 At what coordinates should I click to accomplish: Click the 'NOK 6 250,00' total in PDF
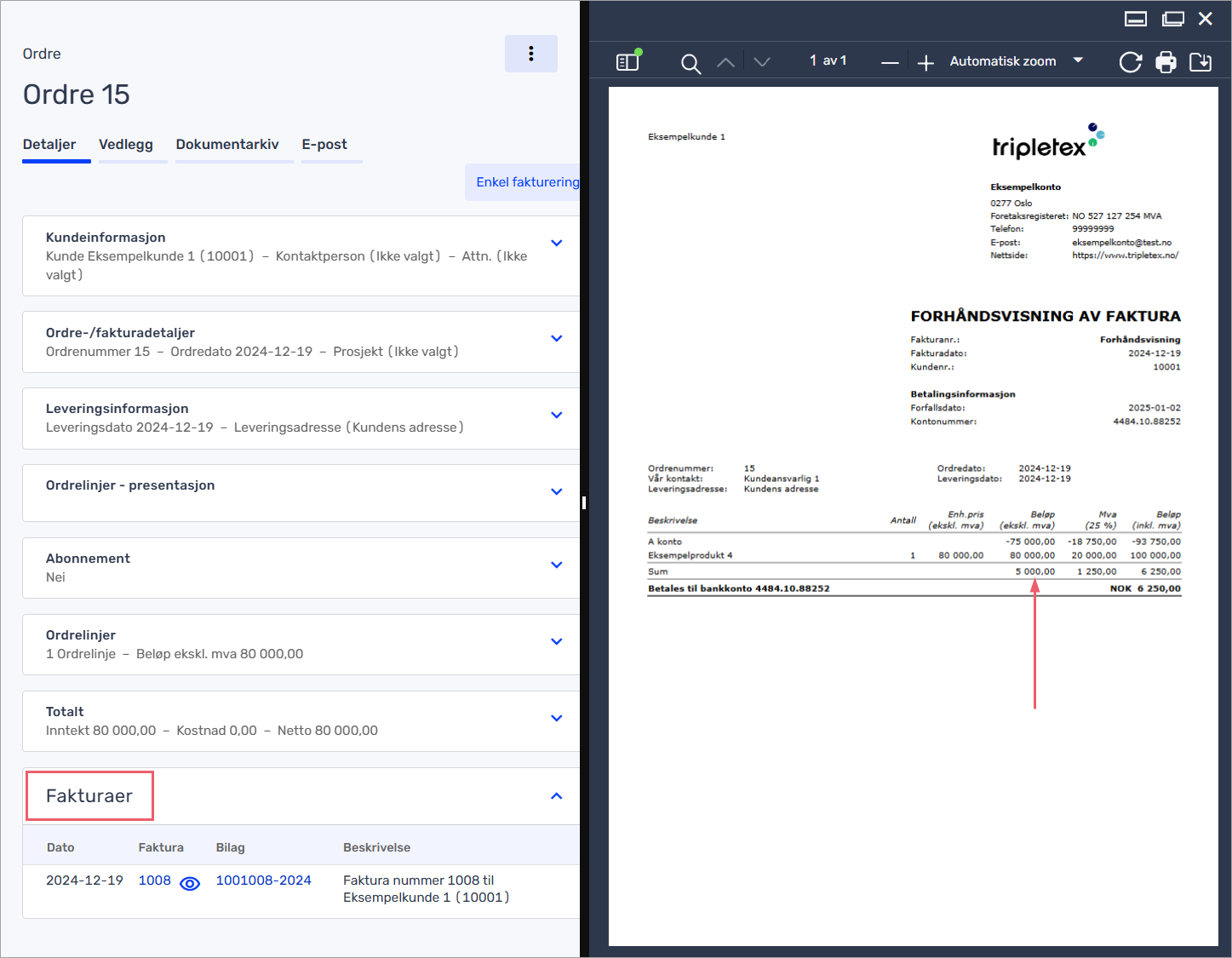click(x=1145, y=588)
